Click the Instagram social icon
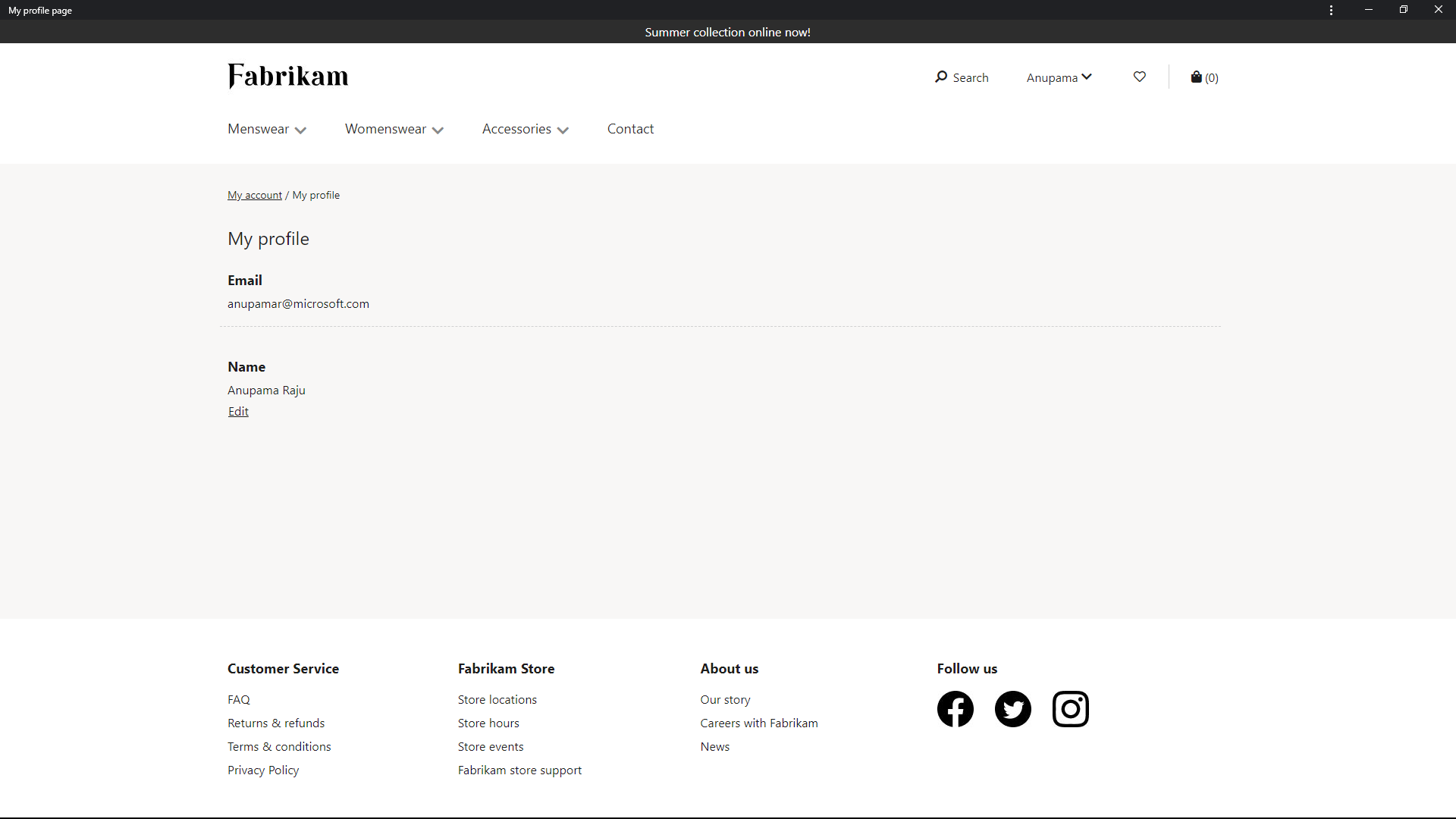Image resolution: width=1456 pixels, height=819 pixels. 1071,709
